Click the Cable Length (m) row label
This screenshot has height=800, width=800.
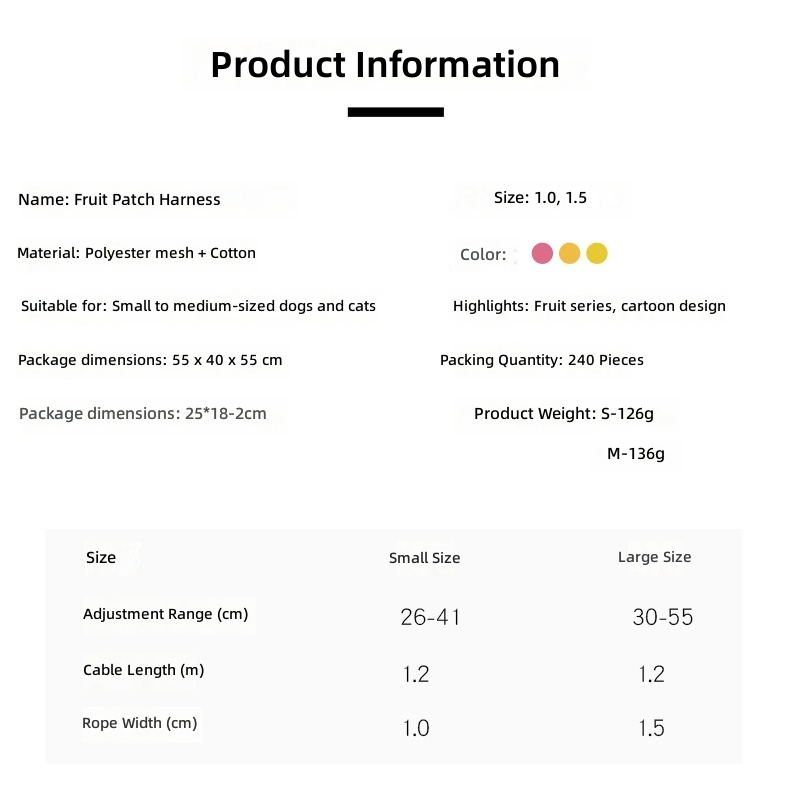pos(143,670)
